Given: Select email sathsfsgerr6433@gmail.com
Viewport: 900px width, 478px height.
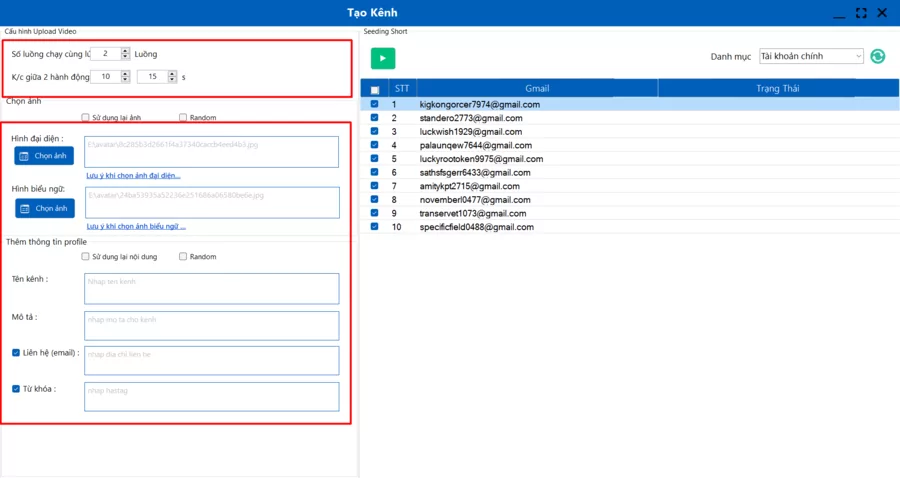Looking at the screenshot, I should click(x=475, y=173).
